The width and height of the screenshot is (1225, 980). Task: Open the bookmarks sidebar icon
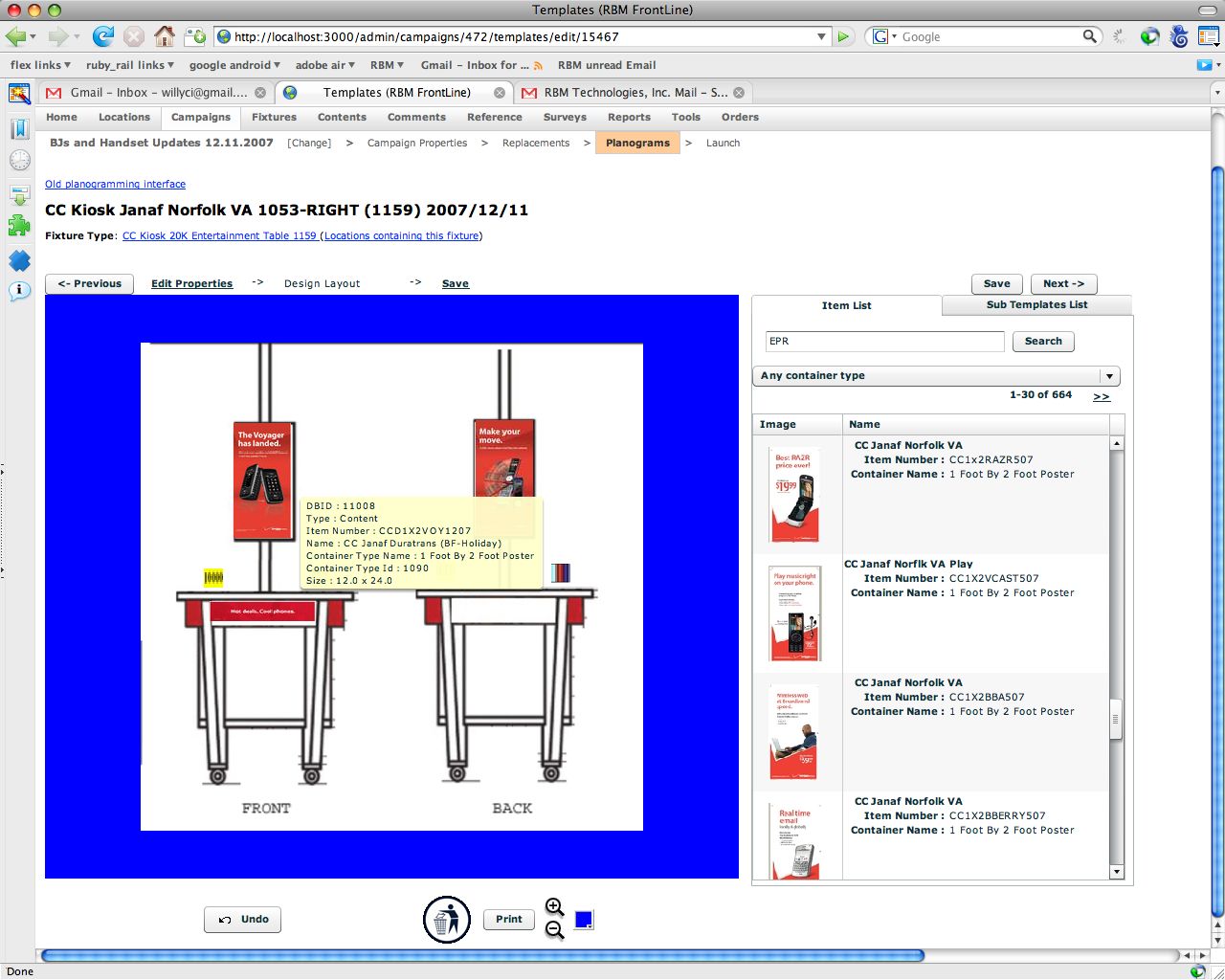[19, 129]
